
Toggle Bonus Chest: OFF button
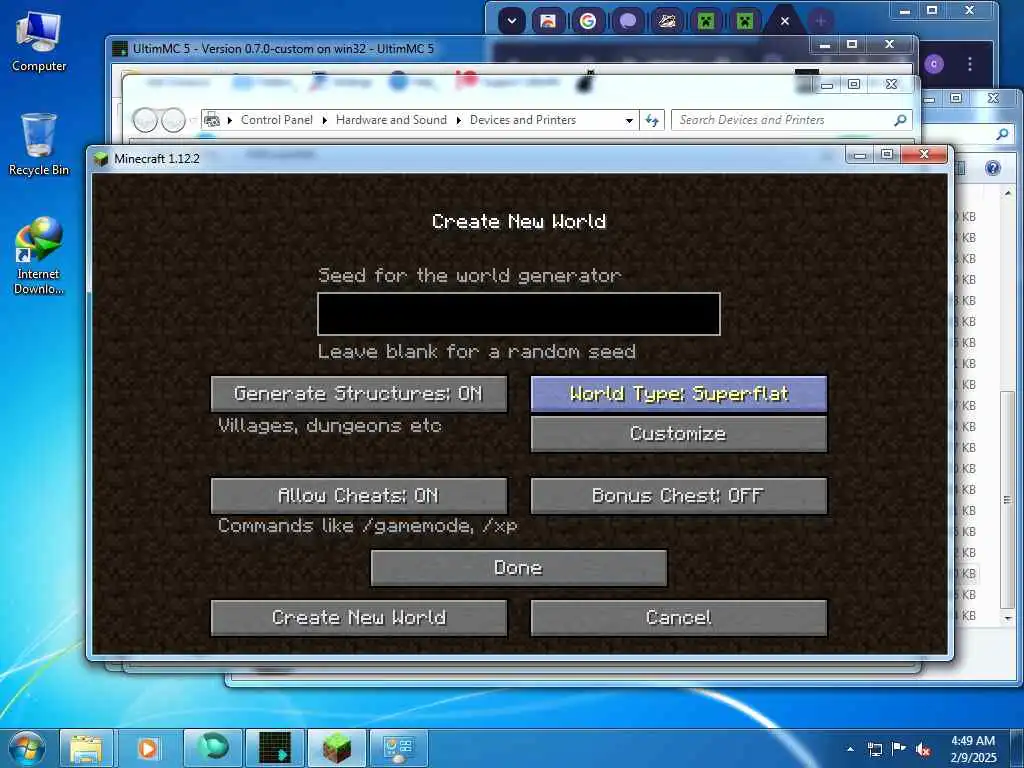coord(679,496)
